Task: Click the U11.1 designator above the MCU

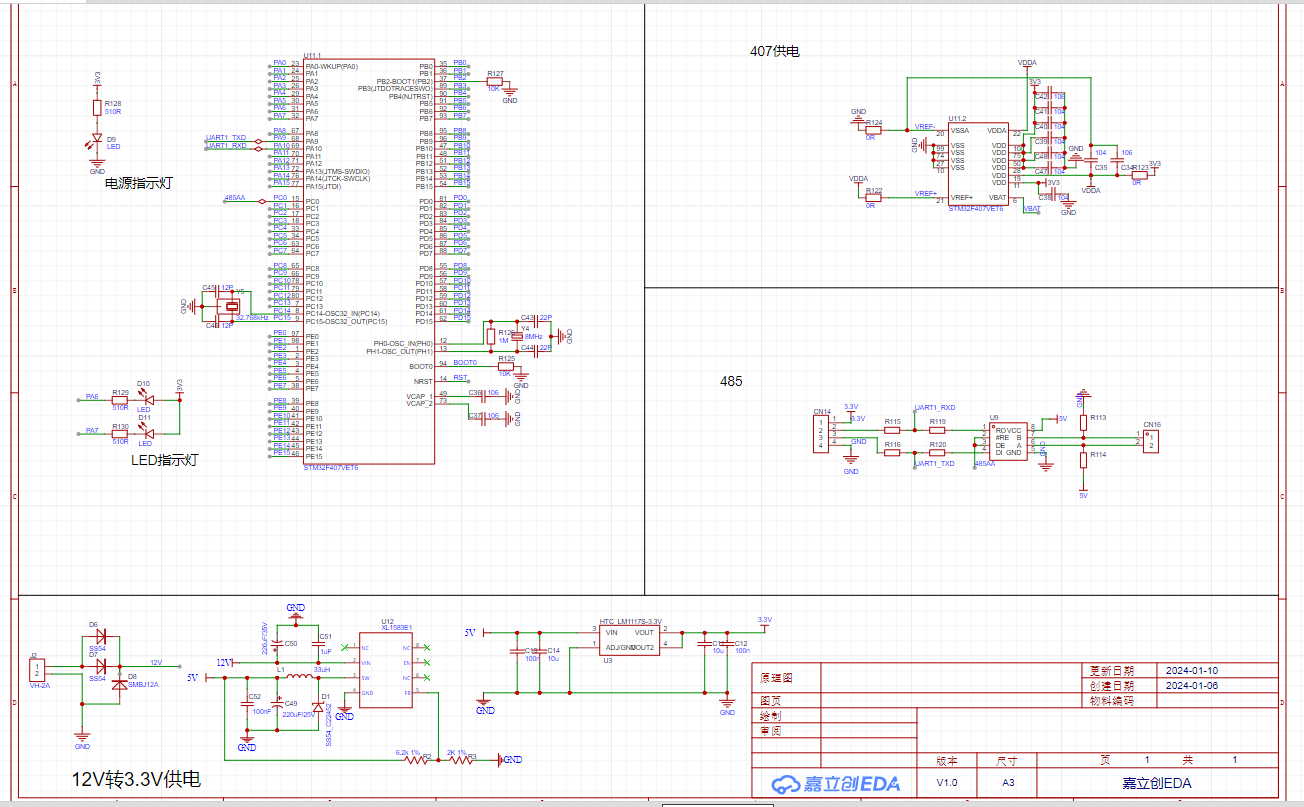Action: 311,54
